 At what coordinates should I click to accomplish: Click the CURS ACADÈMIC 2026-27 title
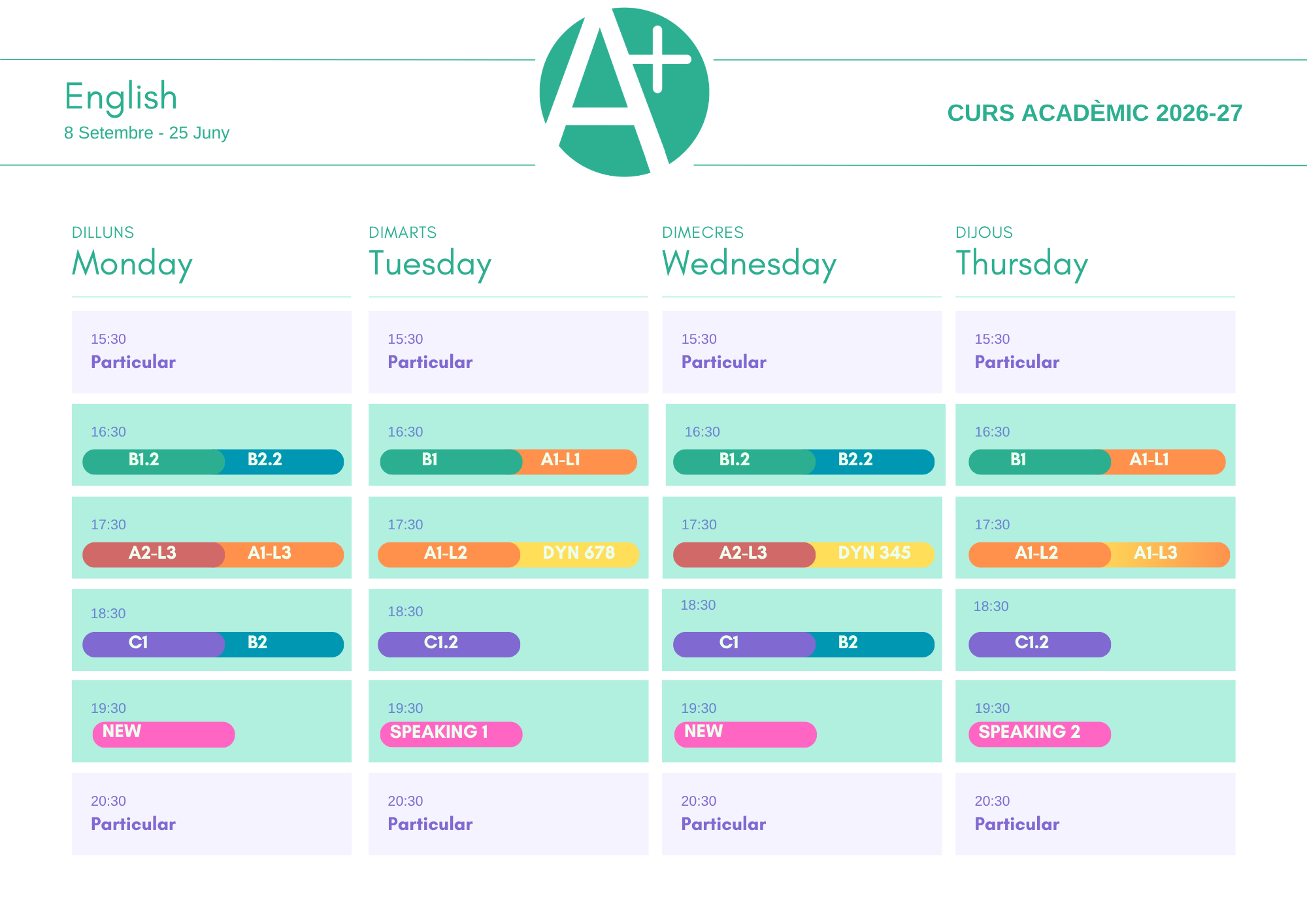(x=1095, y=113)
